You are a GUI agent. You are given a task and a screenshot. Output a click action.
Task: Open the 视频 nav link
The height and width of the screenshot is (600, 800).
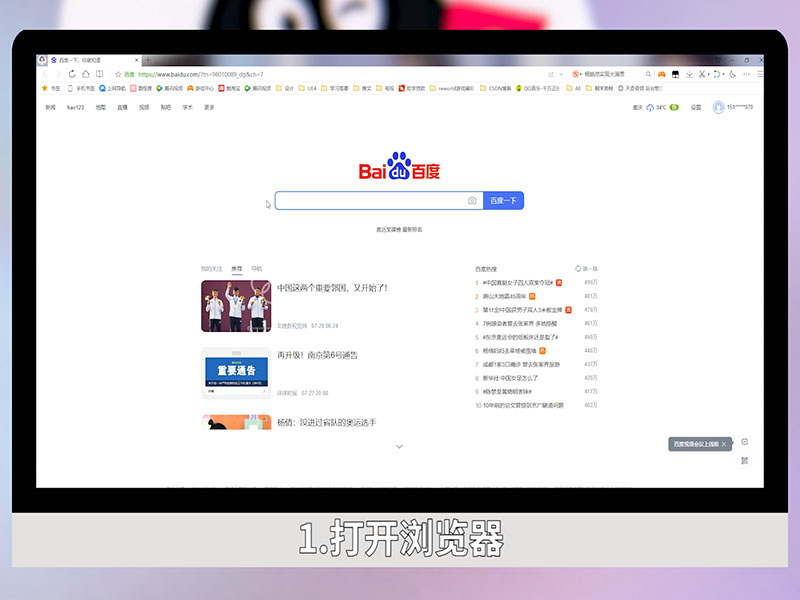144,108
